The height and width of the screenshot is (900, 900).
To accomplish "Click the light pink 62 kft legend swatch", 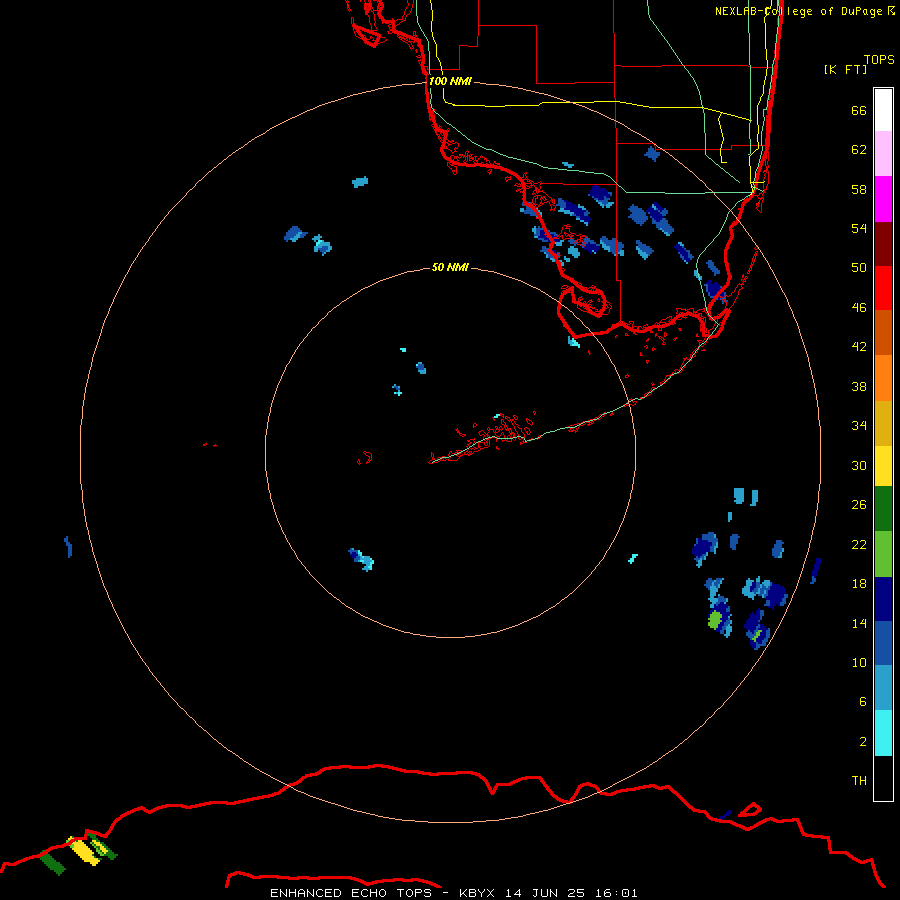I will pyautogui.click(x=883, y=154).
